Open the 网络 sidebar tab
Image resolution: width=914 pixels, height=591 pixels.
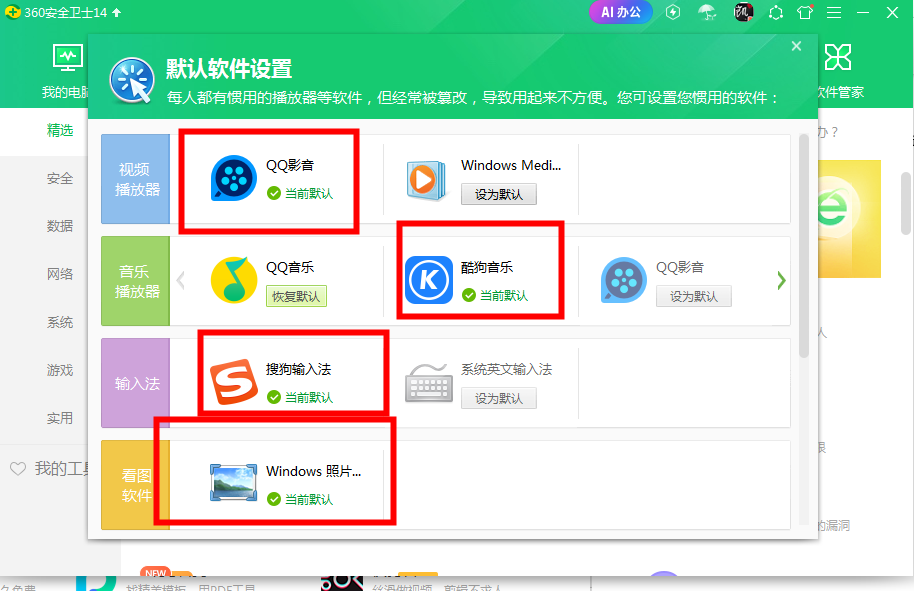pos(60,274)
